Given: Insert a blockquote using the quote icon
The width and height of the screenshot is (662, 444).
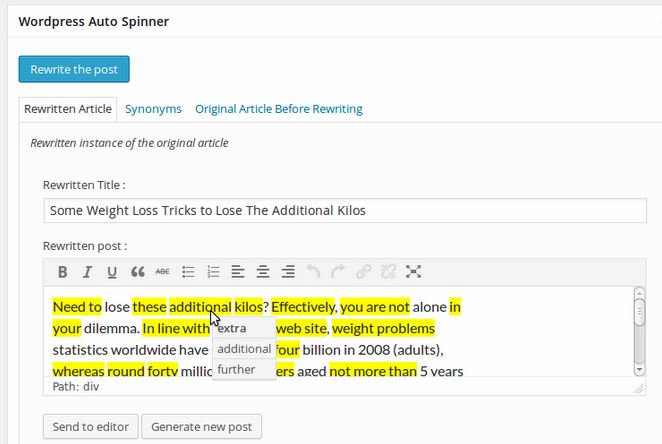Looking at the screenshot, I should pyautogui.click(x=138, y=272).
